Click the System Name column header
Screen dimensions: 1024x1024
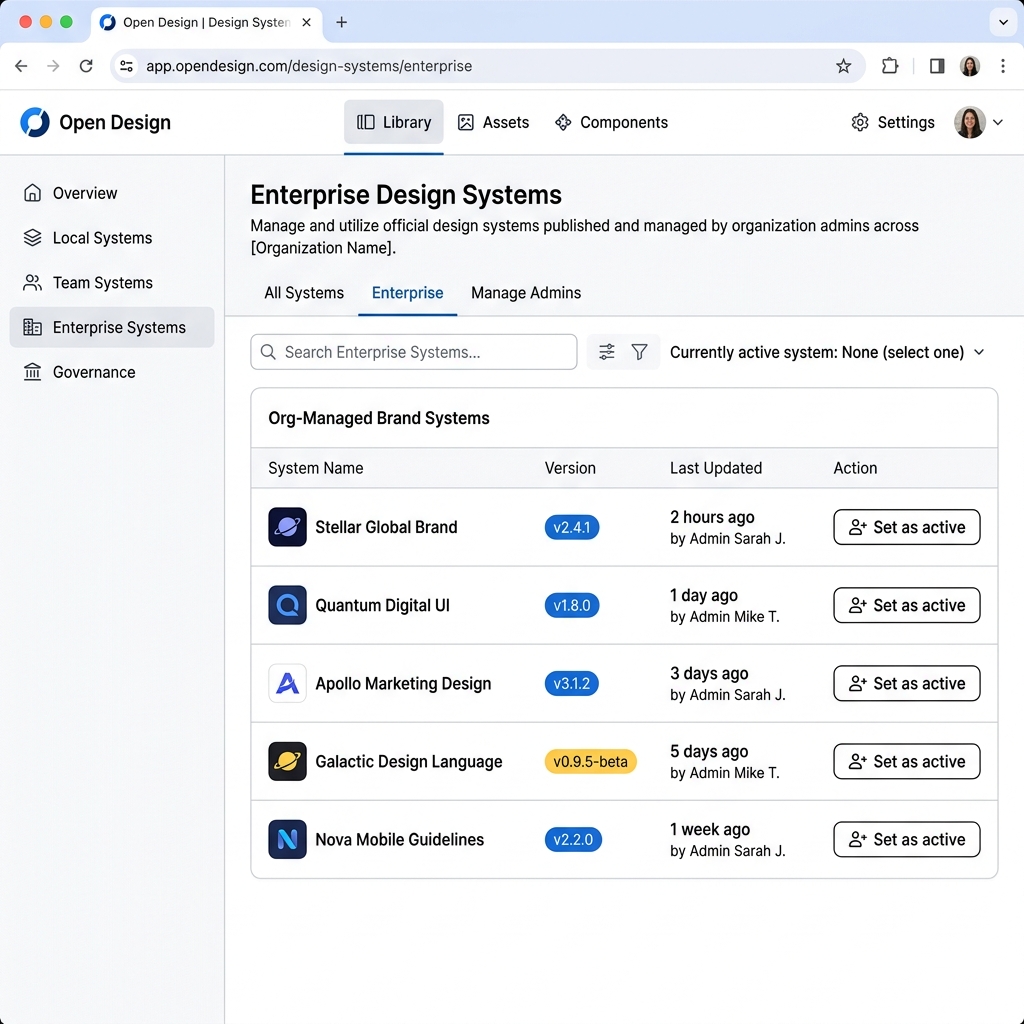click(x=315, y=468)
